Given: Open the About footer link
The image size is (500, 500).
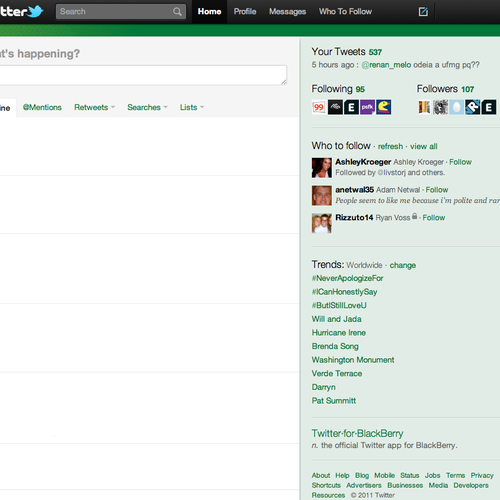Looking at the screenshot, I should point(321,475).
